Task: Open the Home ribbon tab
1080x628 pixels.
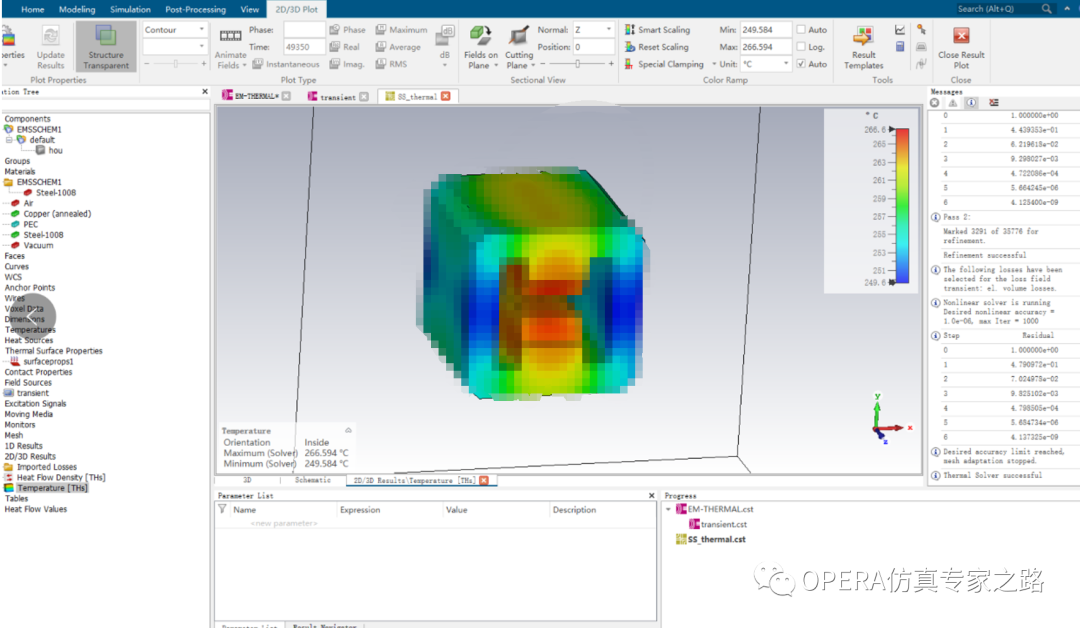Action: 32,9
